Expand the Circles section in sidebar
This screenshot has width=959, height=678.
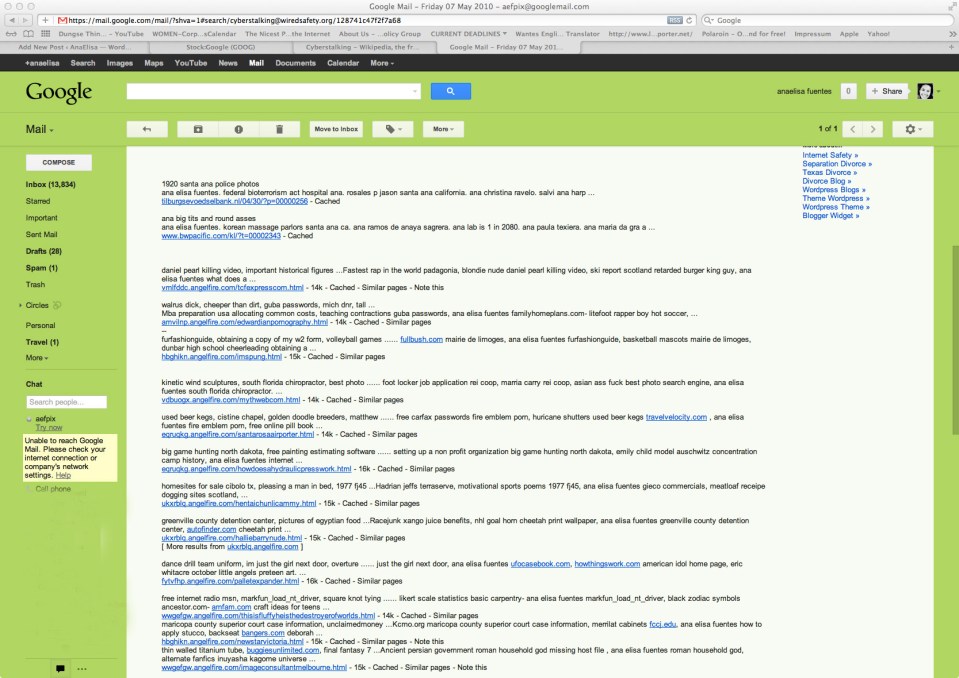point(38,305)
